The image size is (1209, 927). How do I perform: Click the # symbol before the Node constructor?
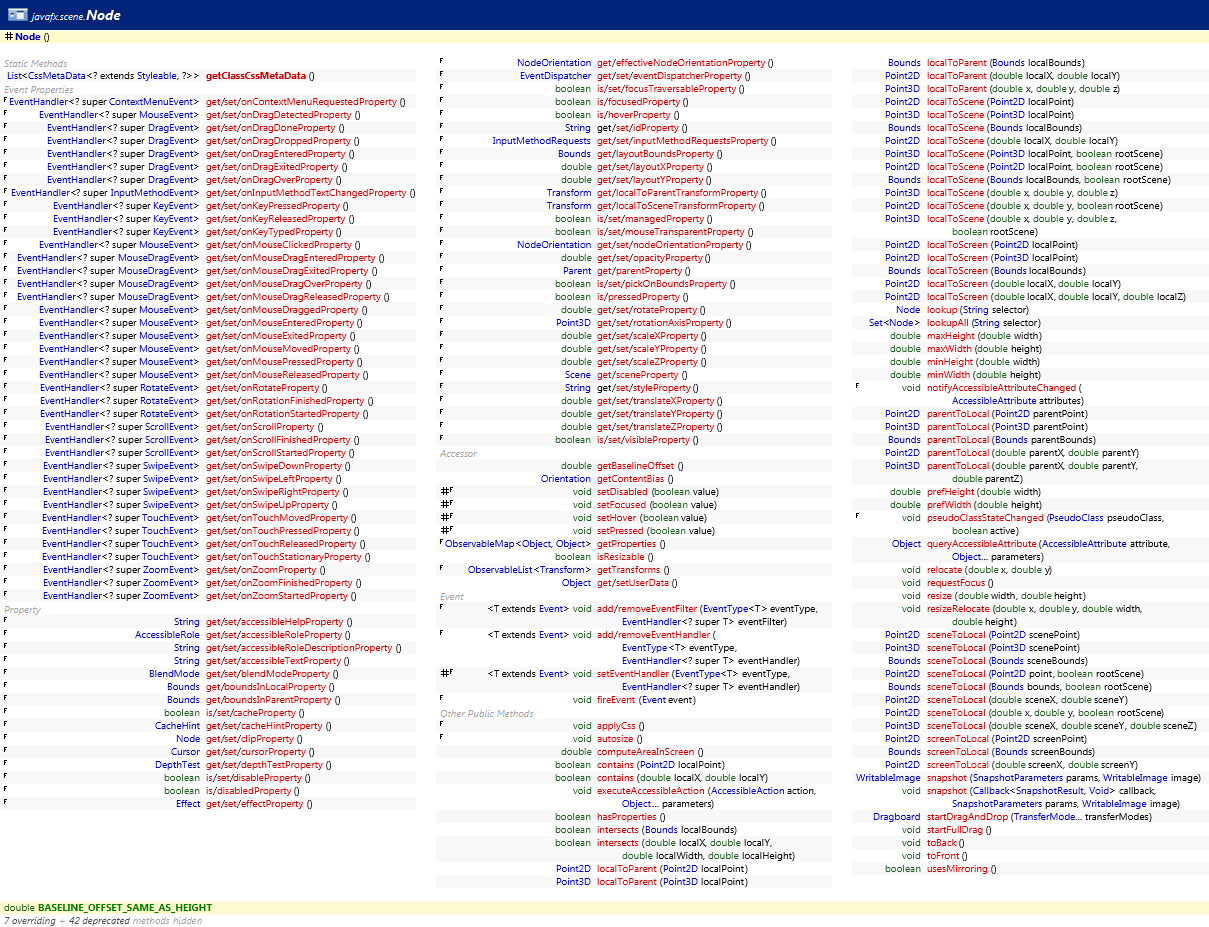10,35
